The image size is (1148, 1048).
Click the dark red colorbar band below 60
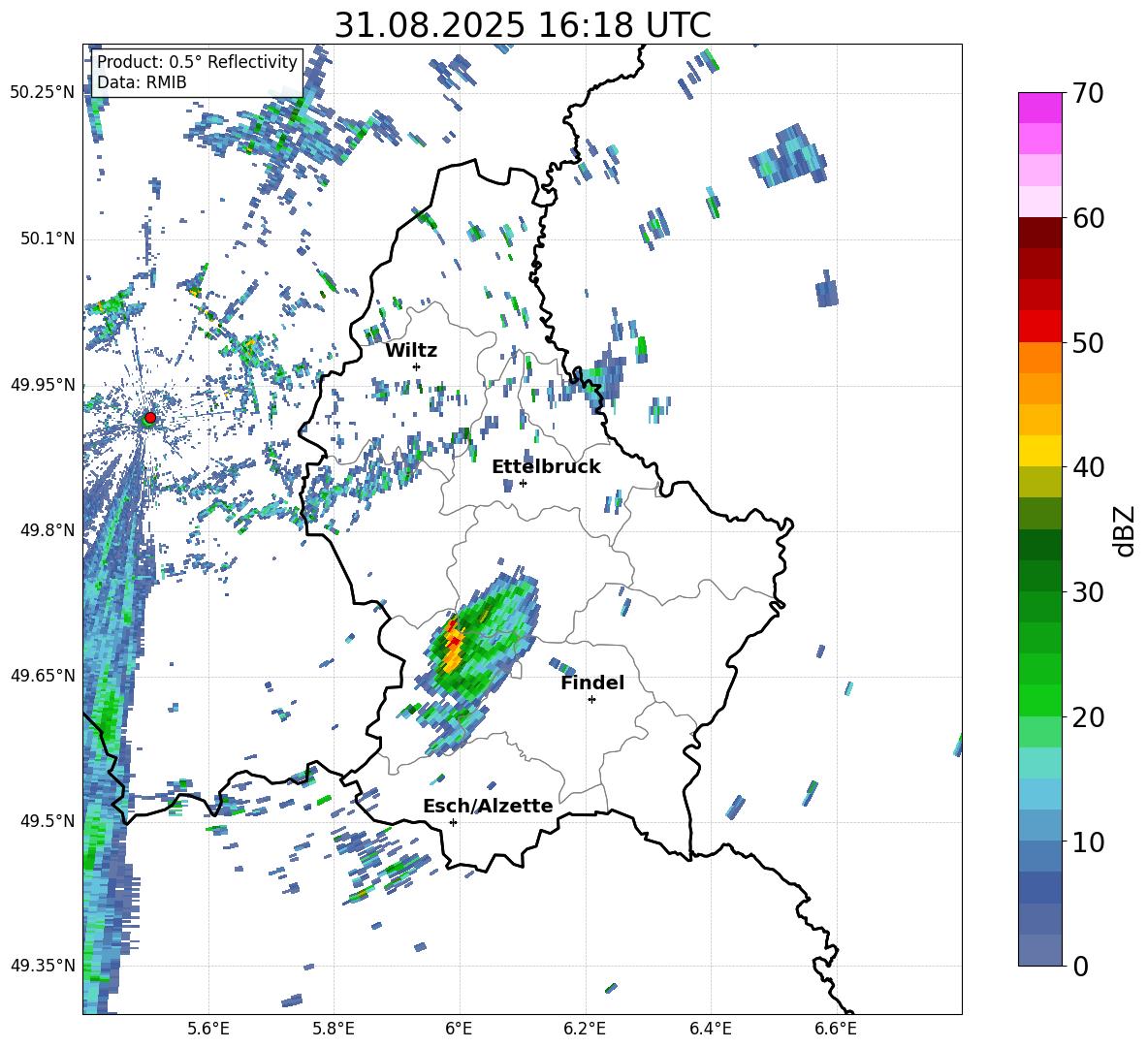1039,233
